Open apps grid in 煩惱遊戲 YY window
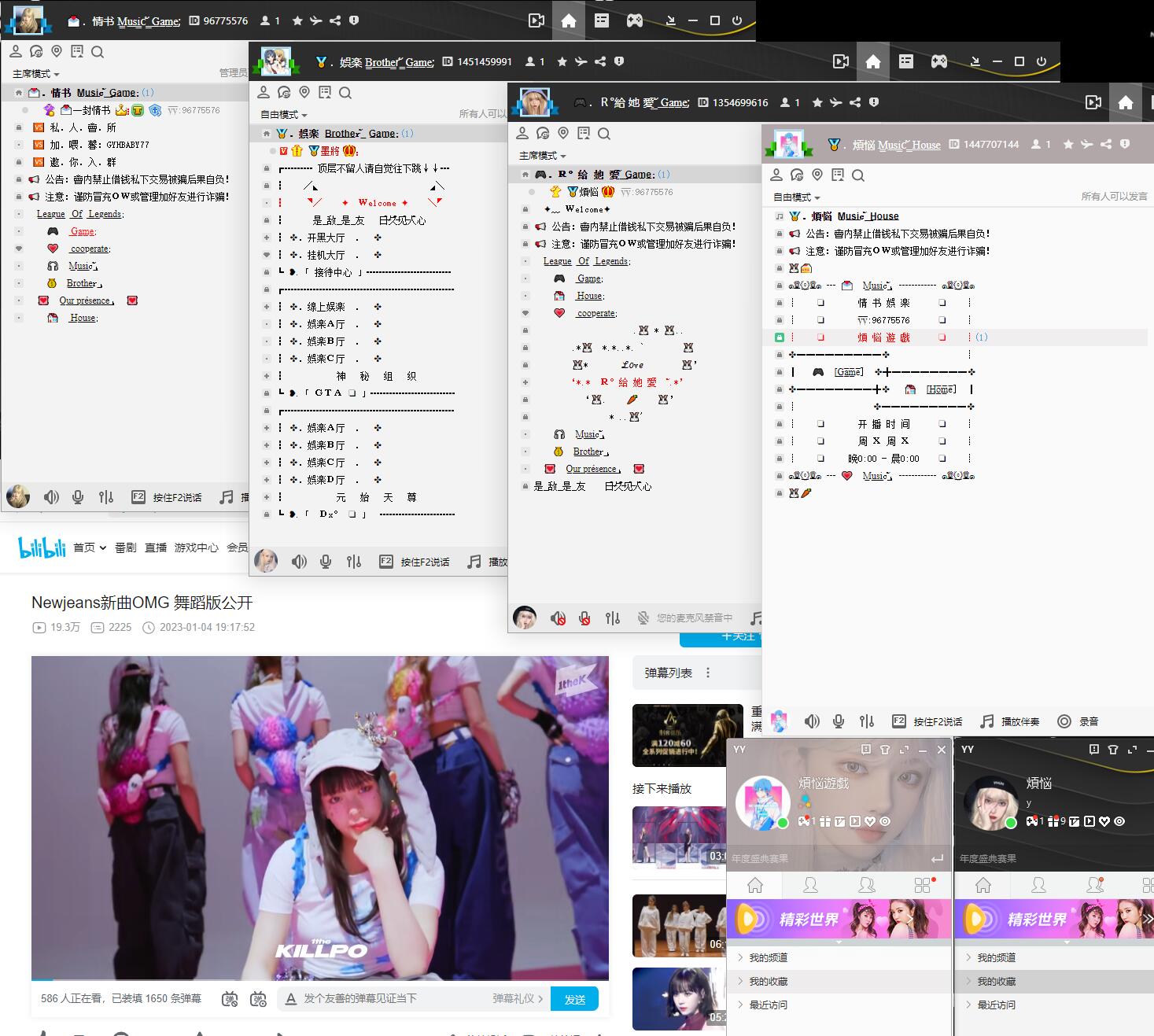 (924, 886)
